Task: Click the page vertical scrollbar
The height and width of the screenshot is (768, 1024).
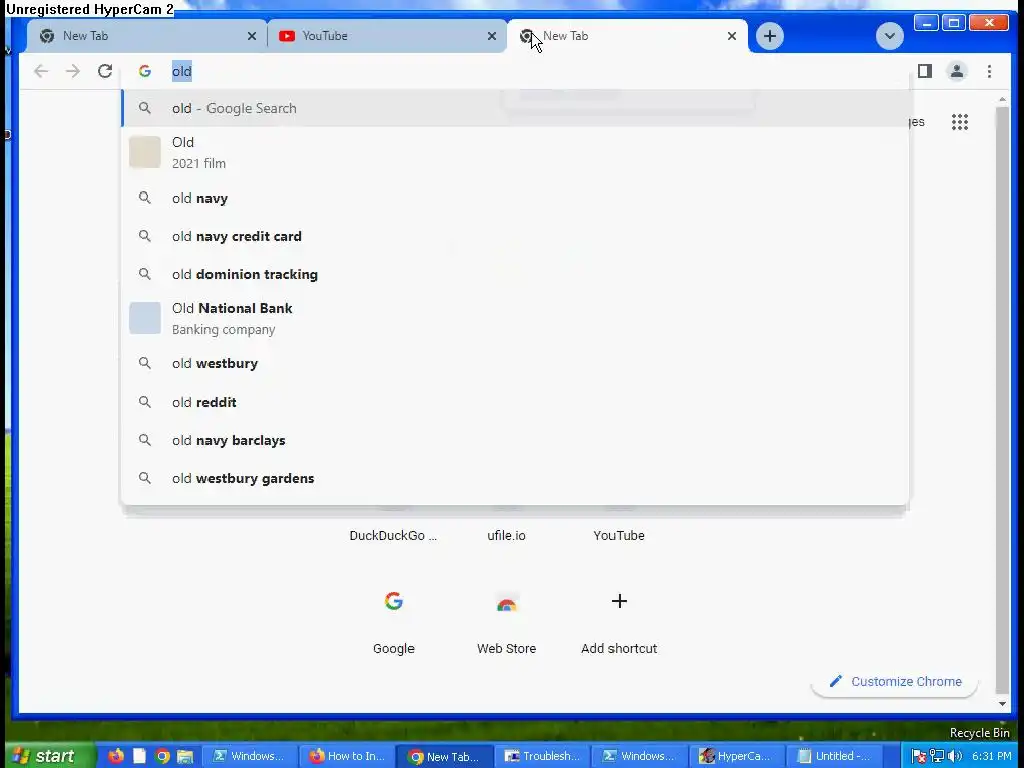Action: pyautogui.click(x=1002, y=400)
